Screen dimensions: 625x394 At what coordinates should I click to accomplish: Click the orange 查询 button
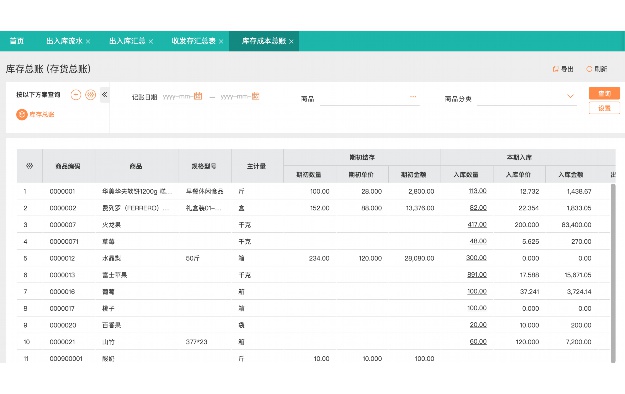(604, 93)
